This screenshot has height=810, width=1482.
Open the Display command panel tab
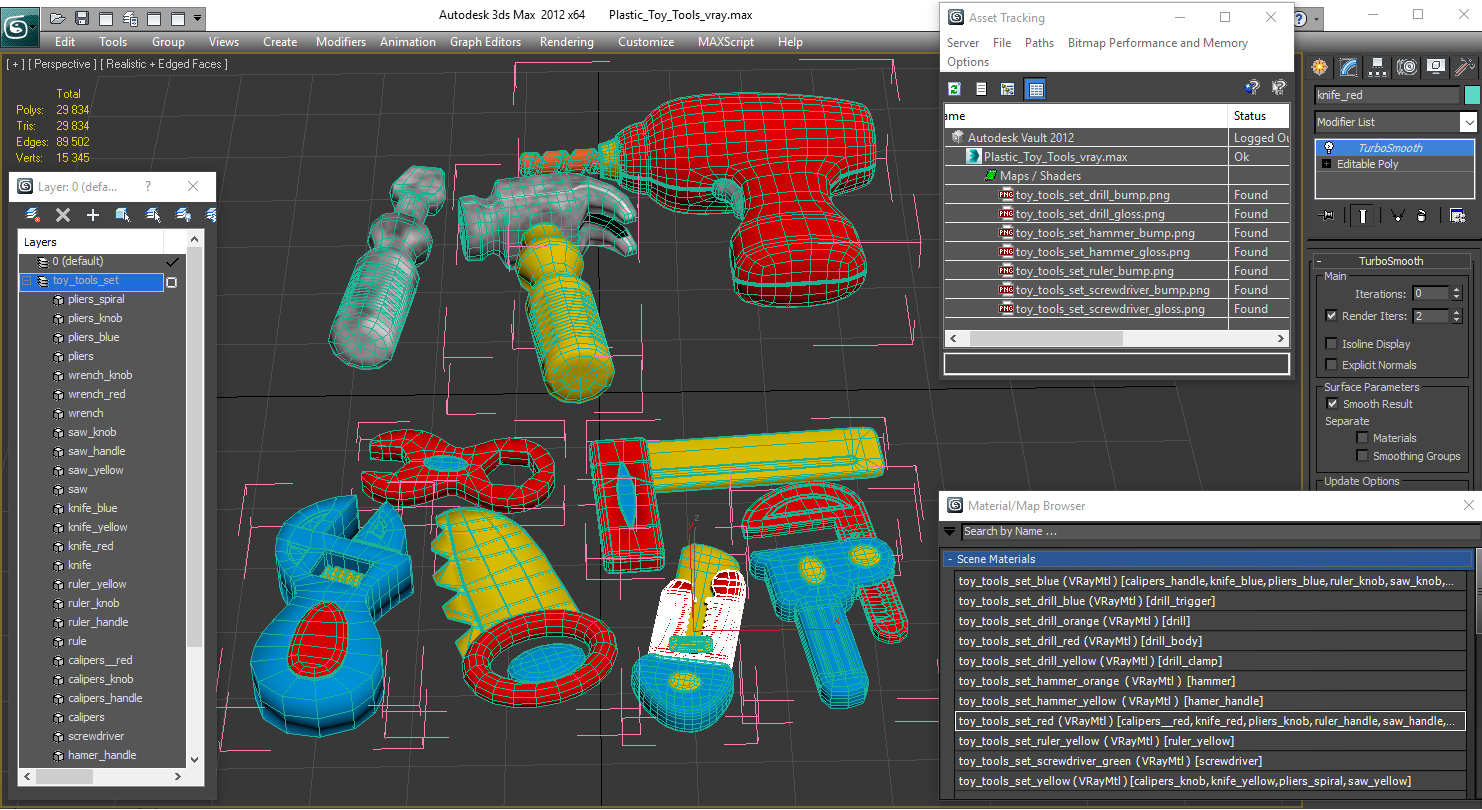(1436, 67)
